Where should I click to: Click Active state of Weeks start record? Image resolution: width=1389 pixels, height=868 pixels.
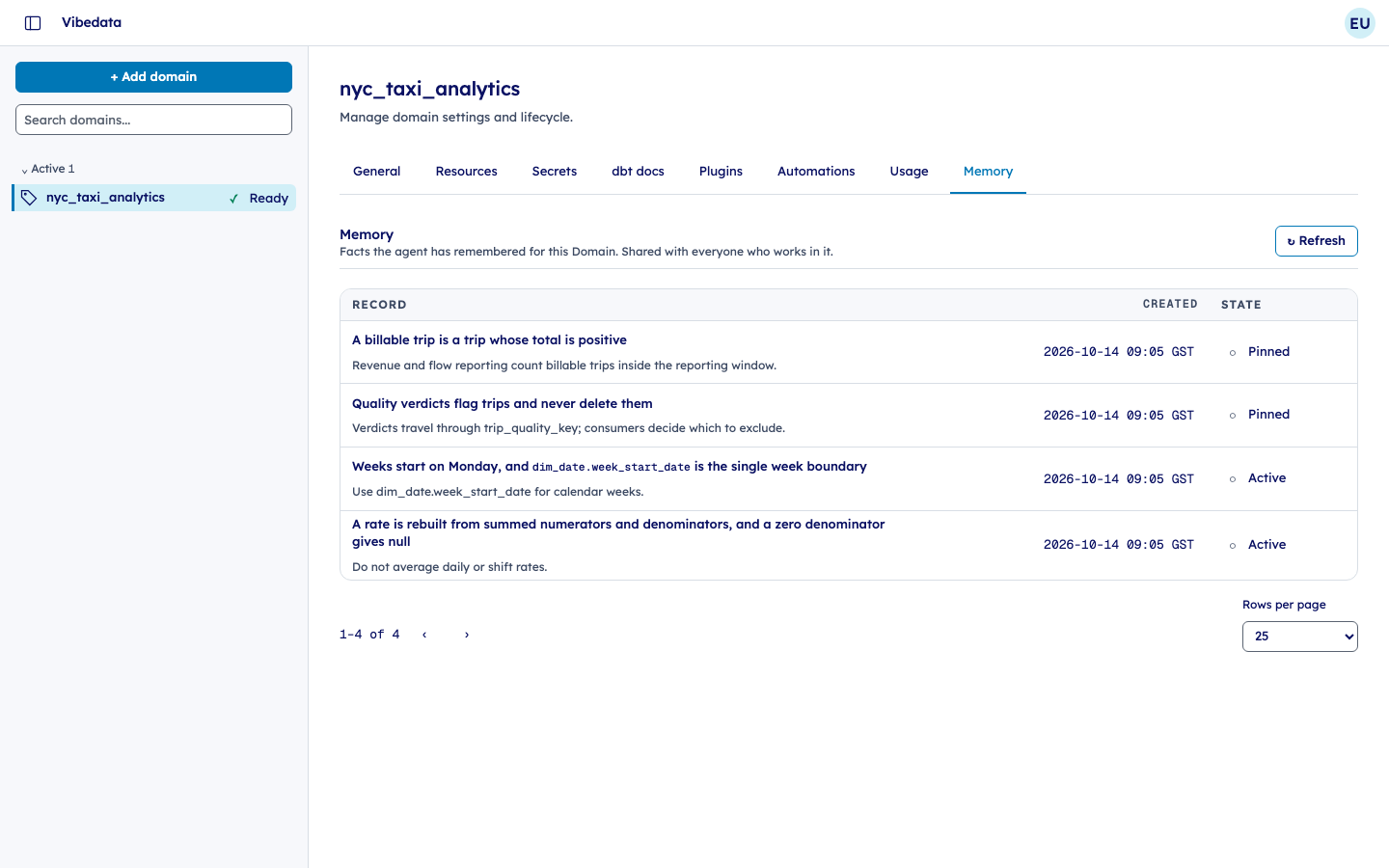pos(1266,478)
